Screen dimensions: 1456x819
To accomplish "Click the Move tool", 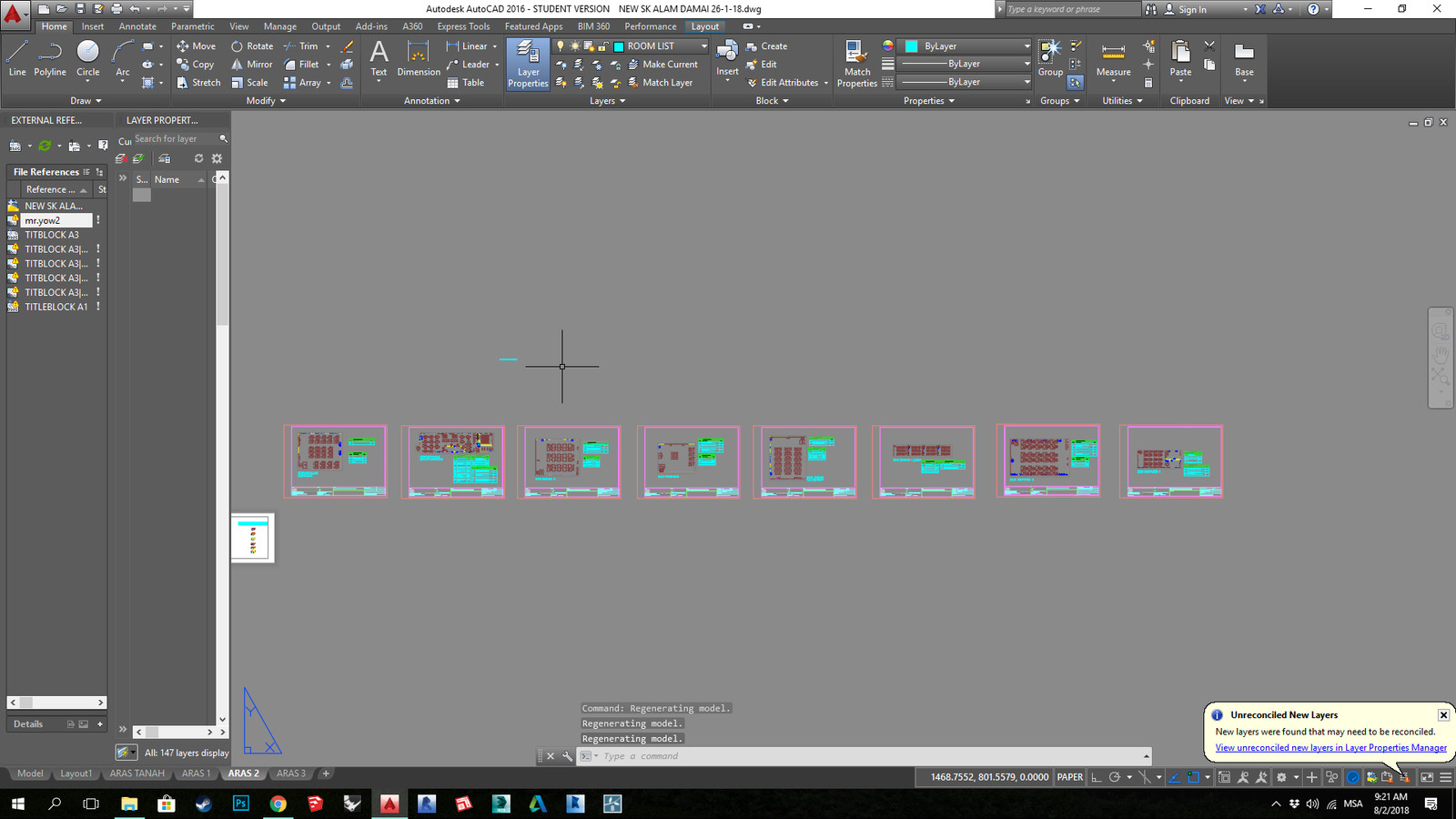I will (197, 46).
